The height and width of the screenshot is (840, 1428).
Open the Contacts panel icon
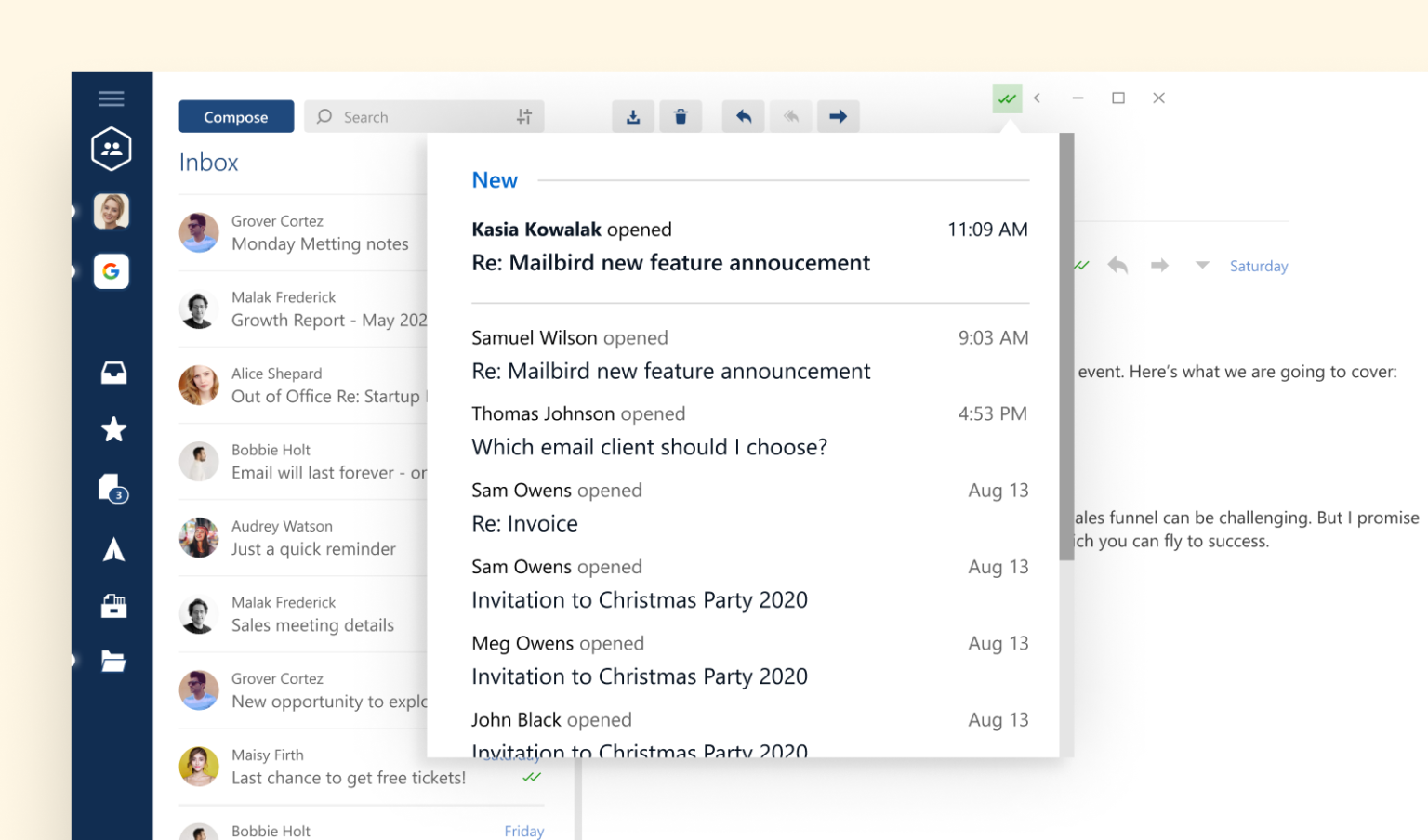point(112,149)
